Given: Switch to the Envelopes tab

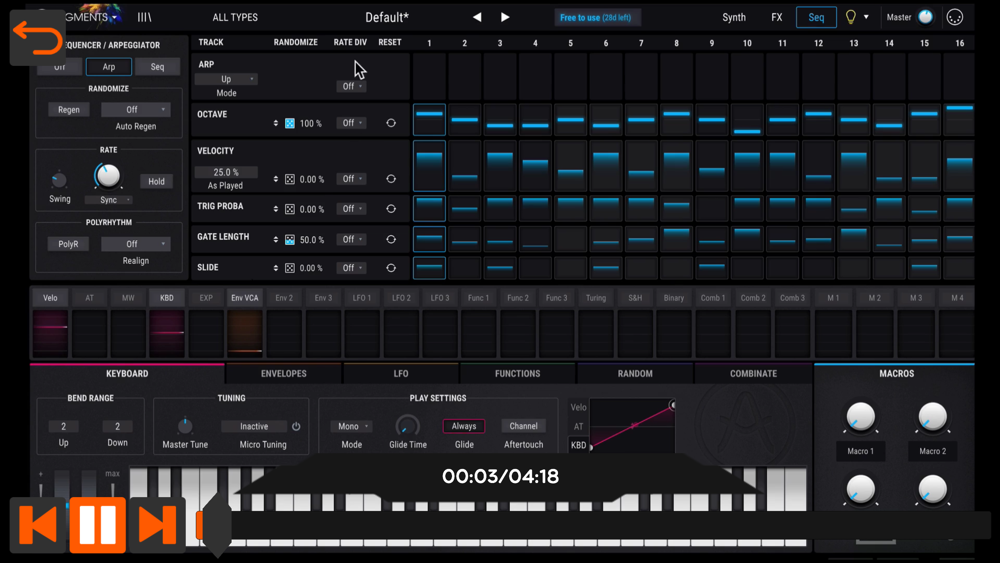Looking at the screenshot, I should (284, 374).
